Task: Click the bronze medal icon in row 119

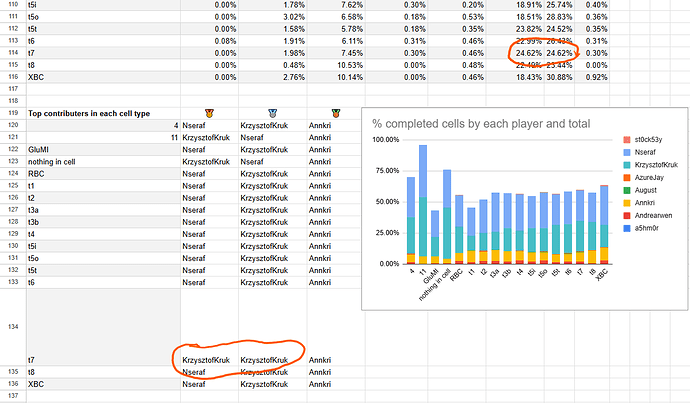Action: 336,114
